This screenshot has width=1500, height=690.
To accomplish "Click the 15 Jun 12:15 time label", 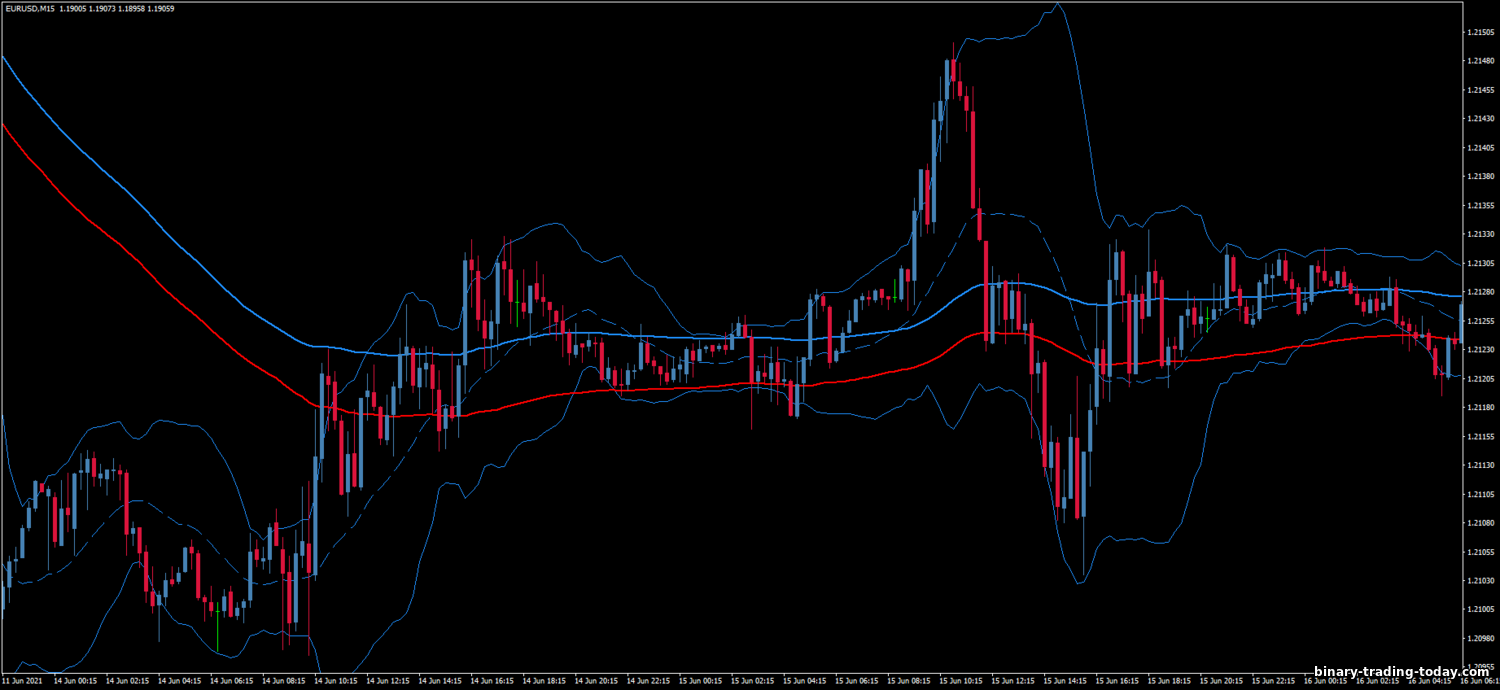I will click(x=1015, y=681).
